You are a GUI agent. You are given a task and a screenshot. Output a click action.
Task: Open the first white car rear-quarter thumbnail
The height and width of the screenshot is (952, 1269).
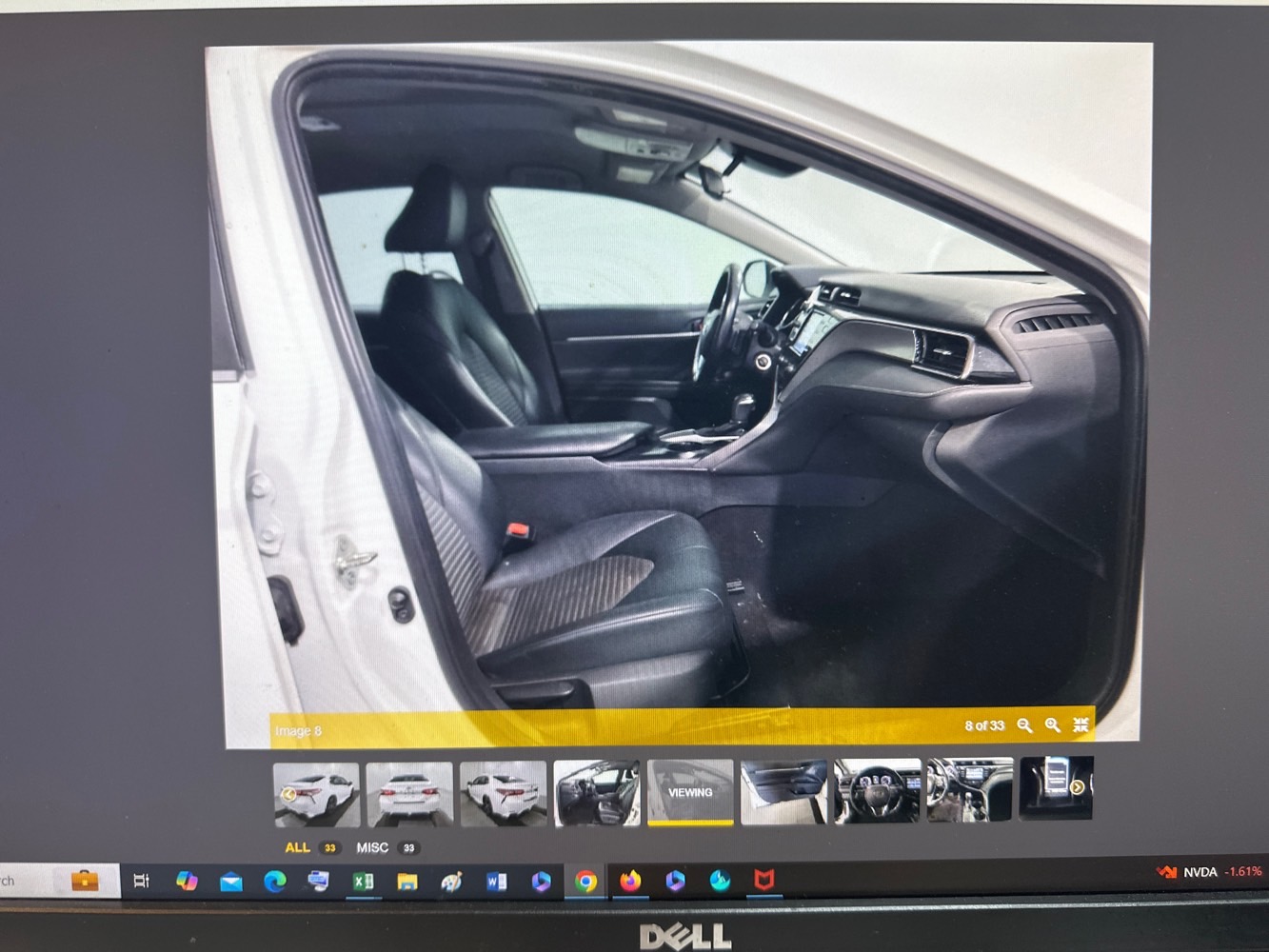point(316,794)
